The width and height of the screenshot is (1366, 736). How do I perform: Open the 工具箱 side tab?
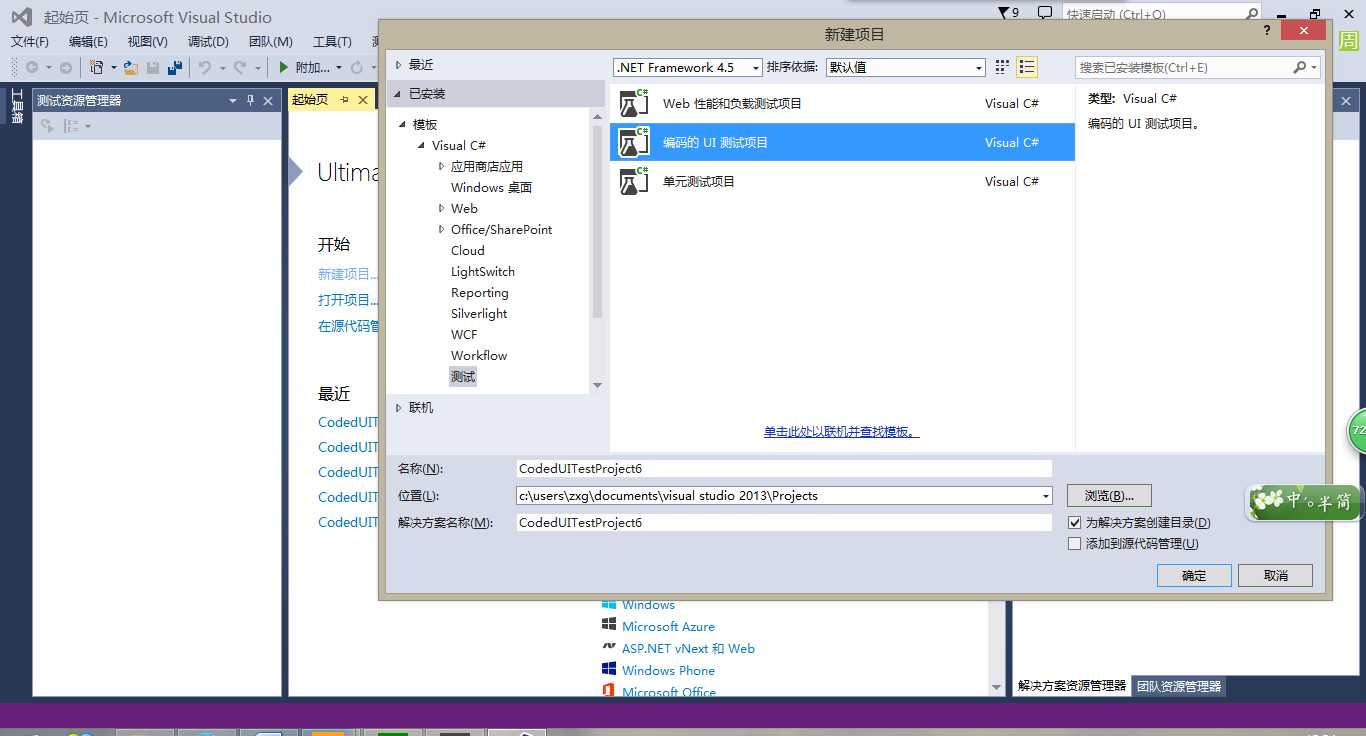pos(16,106)
